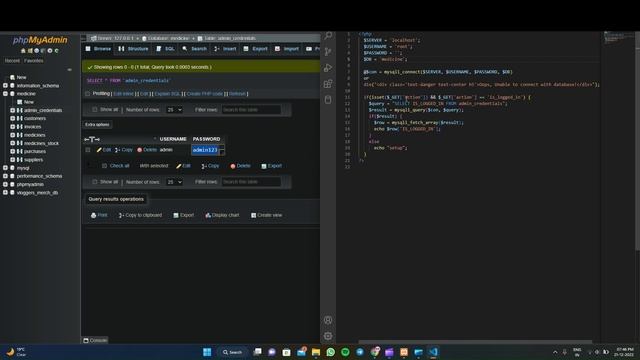Click the upper Filter rows search field

point(251,110)
